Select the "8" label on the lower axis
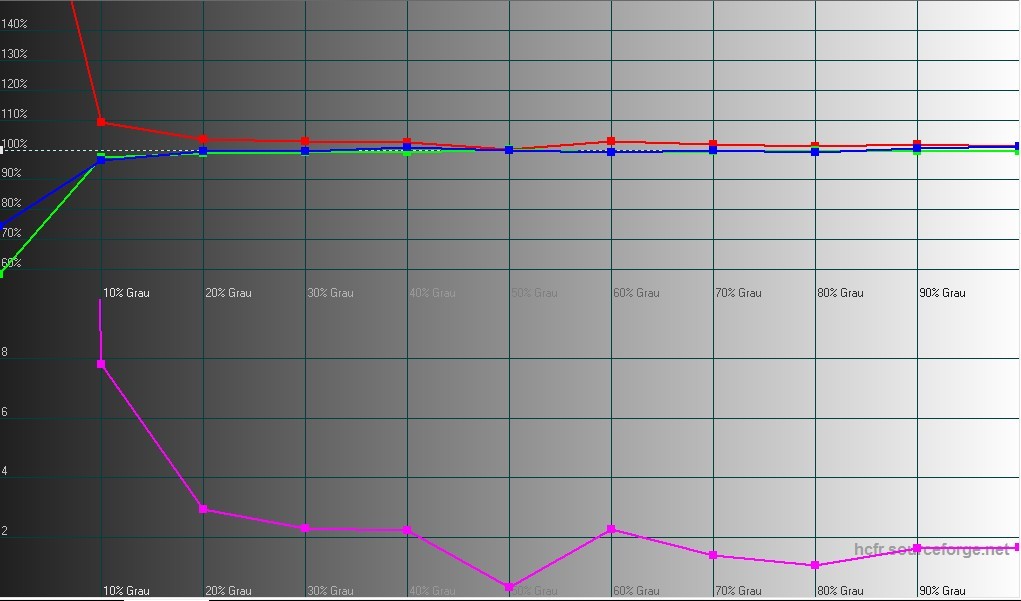 point(5,352)
